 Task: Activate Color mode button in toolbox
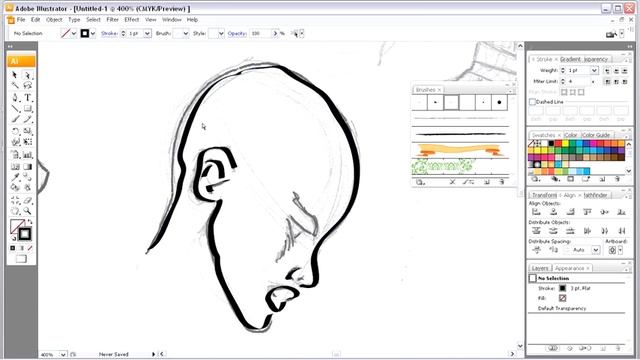[13, 248]
